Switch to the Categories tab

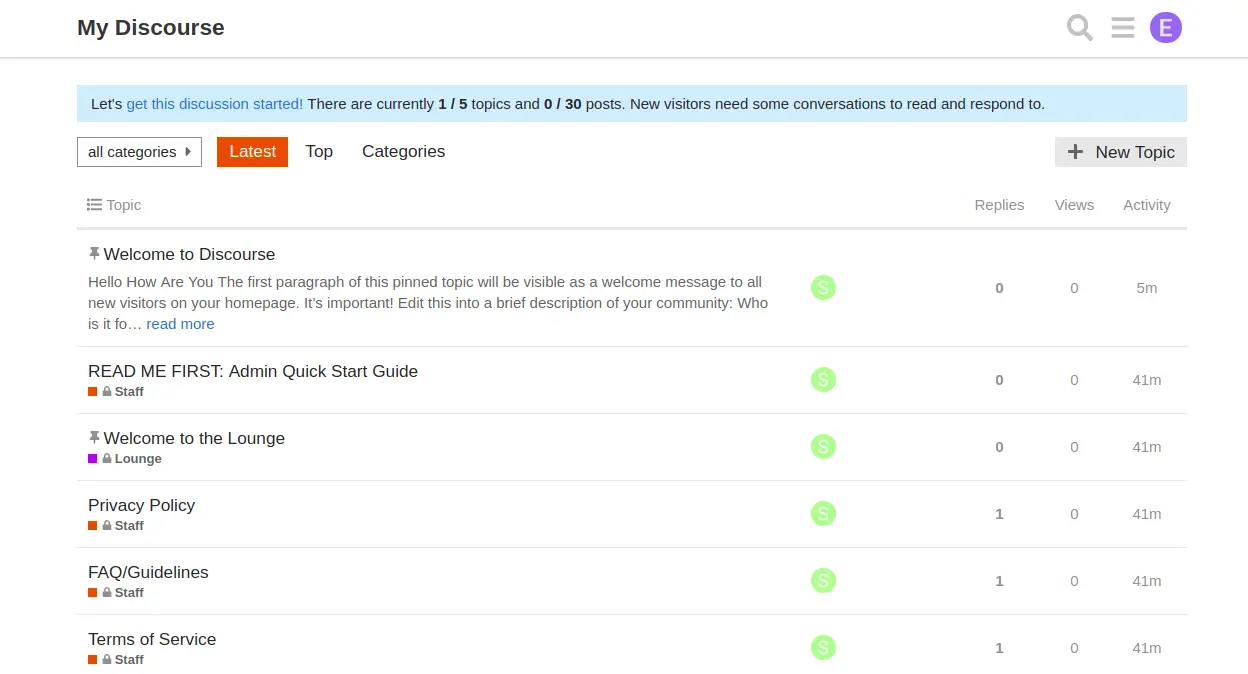[403, 152]
